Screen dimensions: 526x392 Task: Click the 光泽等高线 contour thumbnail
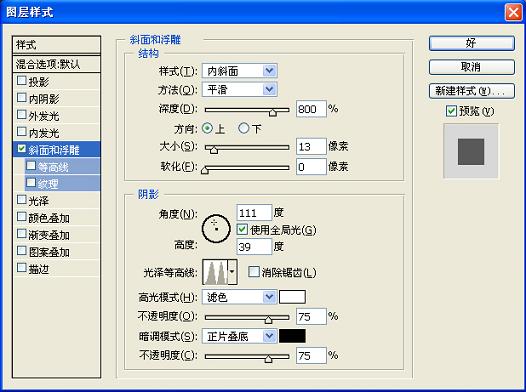click(215, 272)
